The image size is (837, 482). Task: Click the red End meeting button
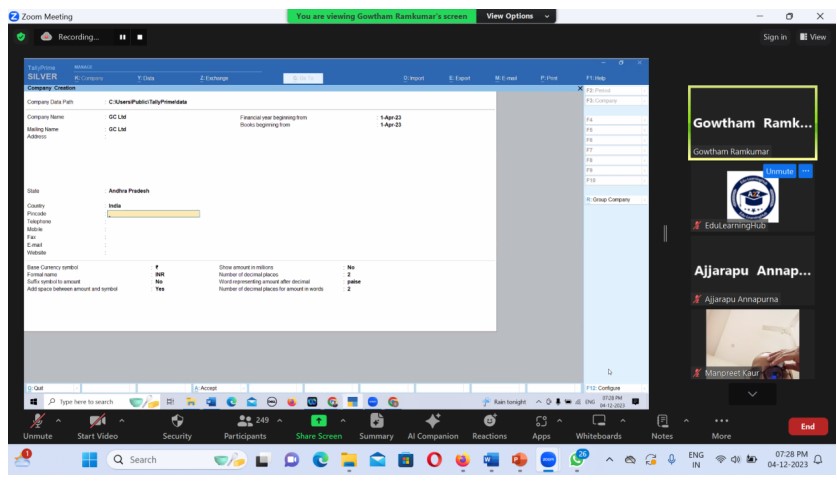pyautogui.click(x=807, y=427)
